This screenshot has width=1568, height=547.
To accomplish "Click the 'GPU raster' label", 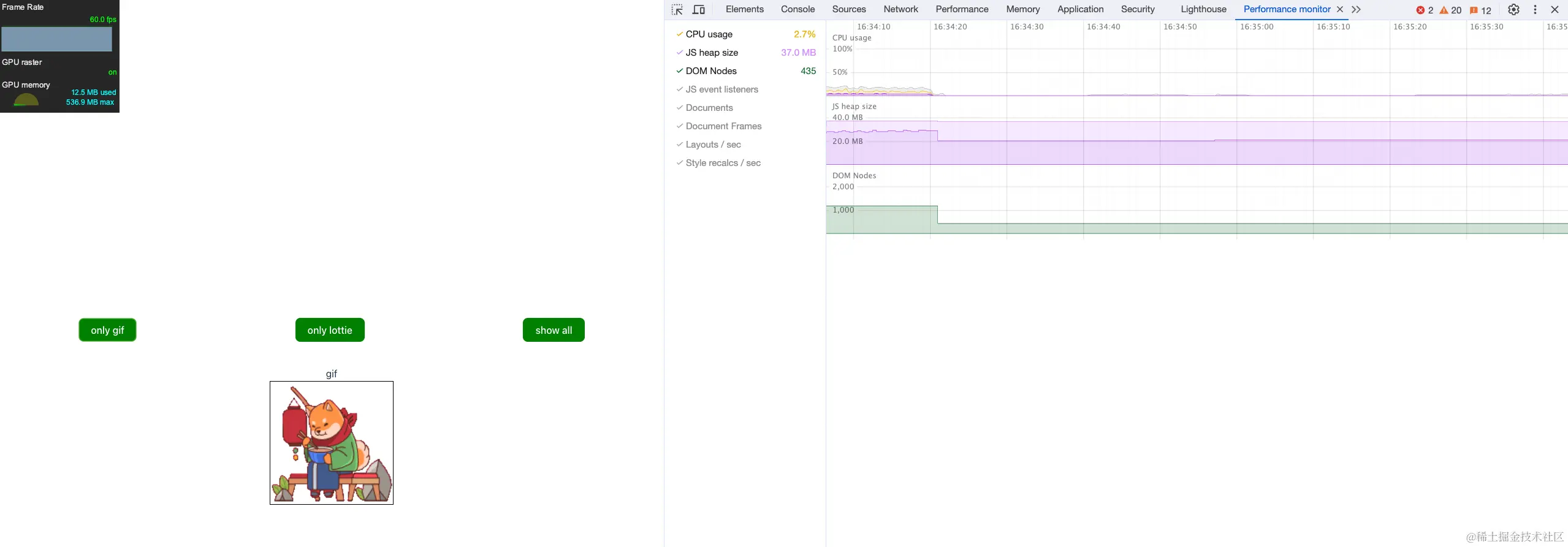I will coord(22,62).
